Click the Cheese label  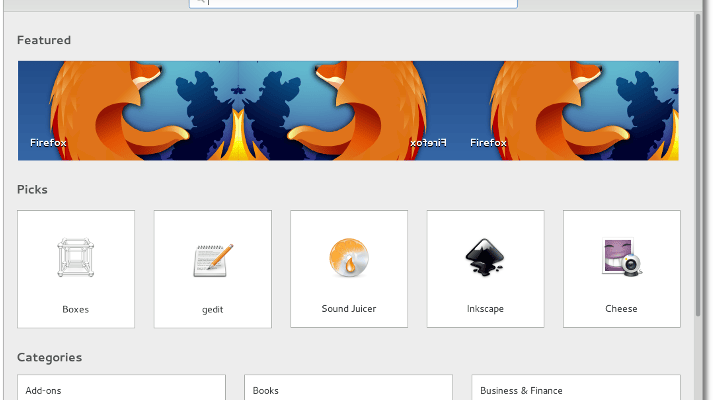point(622,309)
